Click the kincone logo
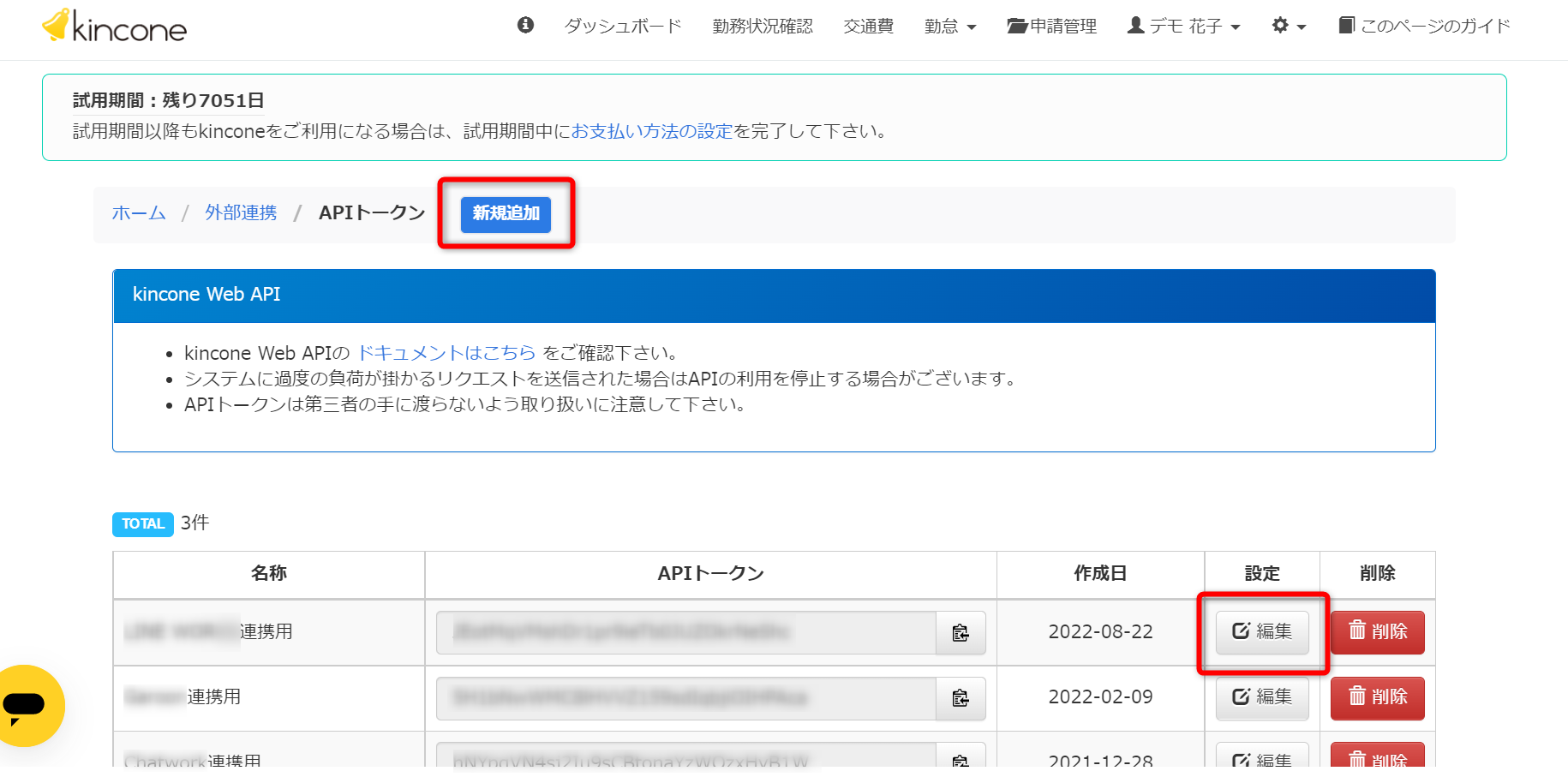The height and width of the screenshot is (777, 1568). (x=115, y=27)
